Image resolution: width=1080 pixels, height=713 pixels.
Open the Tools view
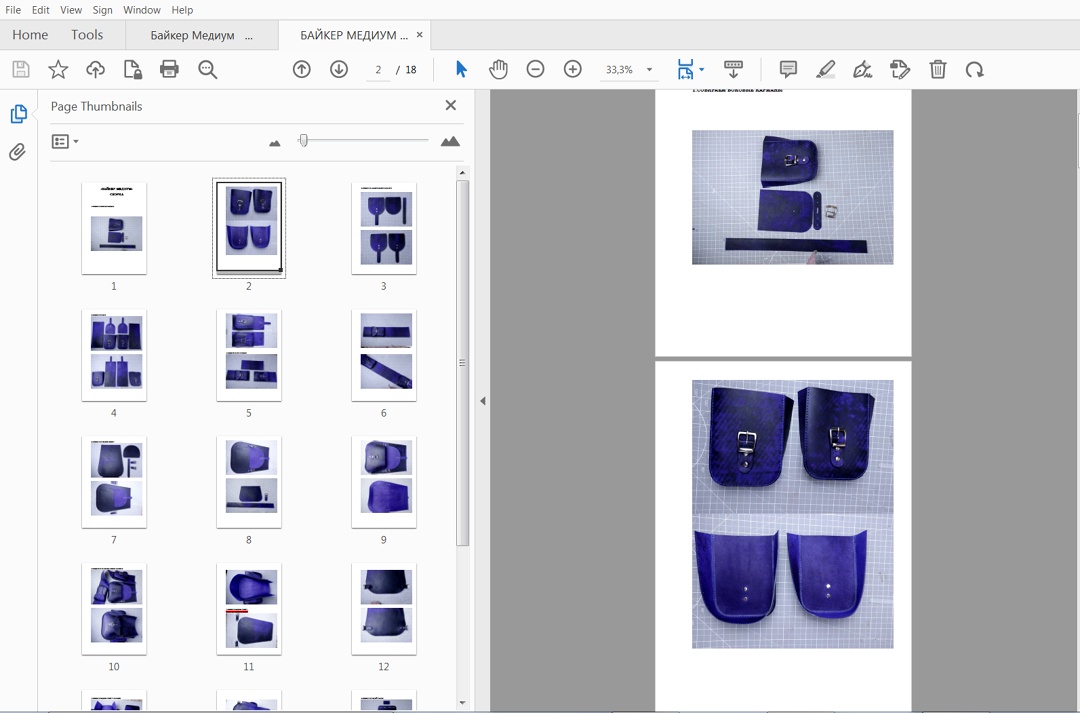coord(87,34)
